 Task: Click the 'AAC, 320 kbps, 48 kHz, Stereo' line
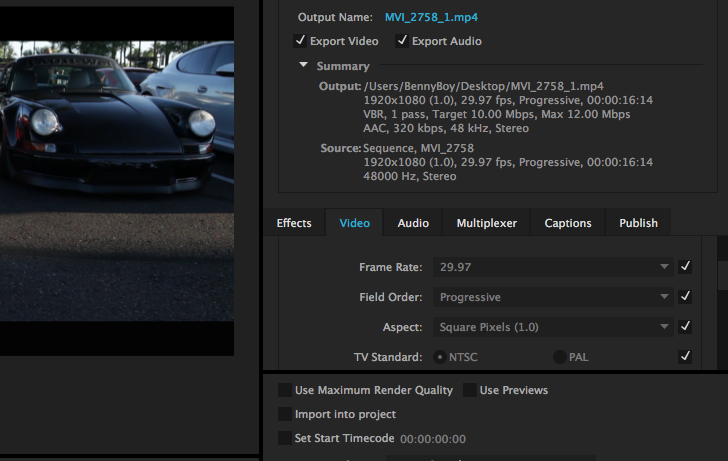point(446,128)
